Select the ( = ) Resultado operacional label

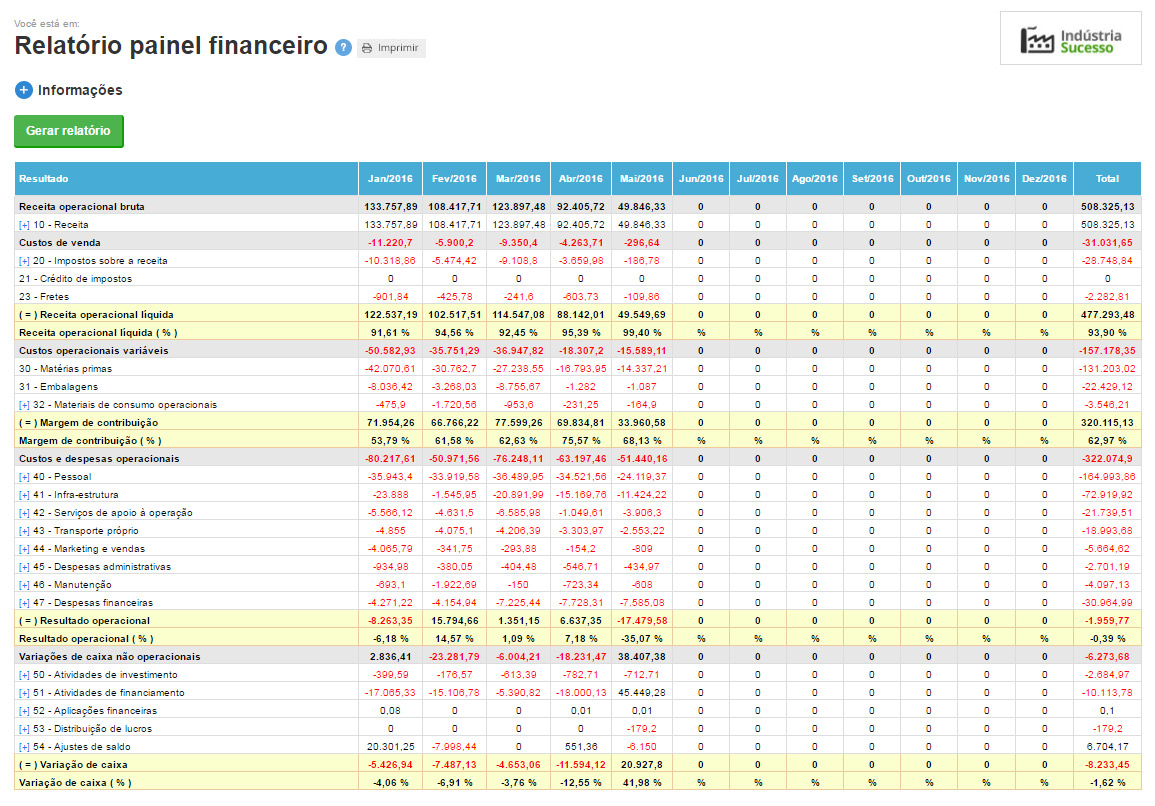85,621
